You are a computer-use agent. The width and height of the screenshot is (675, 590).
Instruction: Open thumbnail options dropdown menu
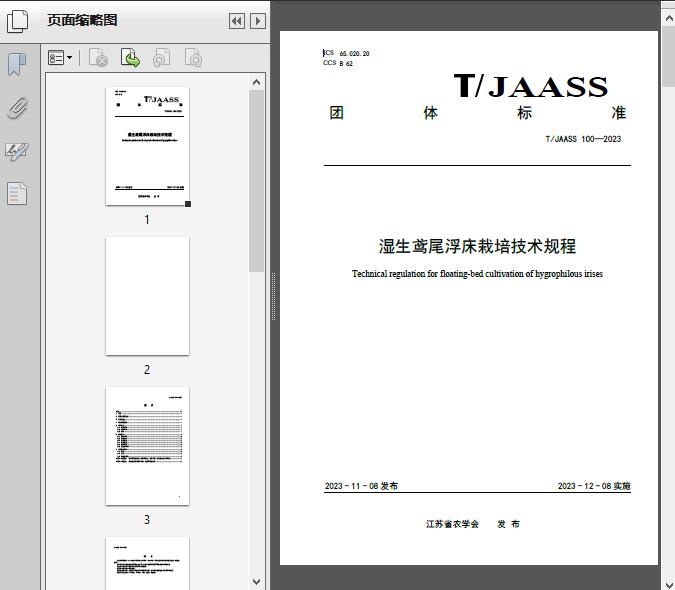point(60,57)
